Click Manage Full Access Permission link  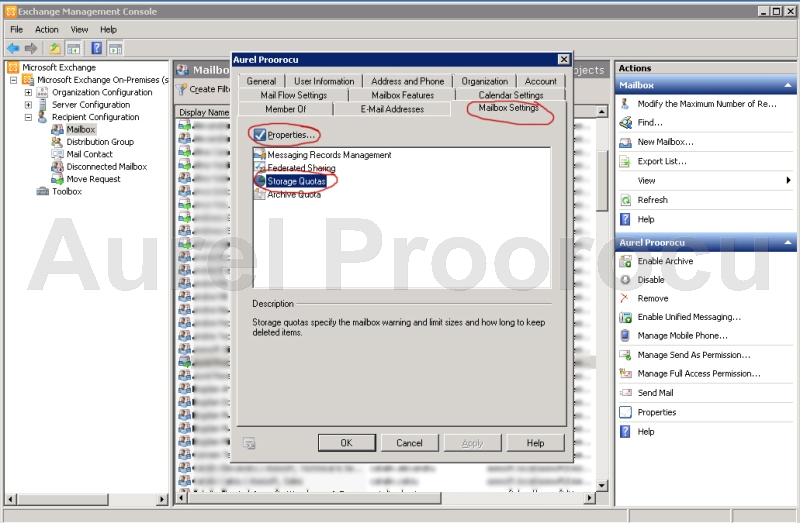point(698,373)
